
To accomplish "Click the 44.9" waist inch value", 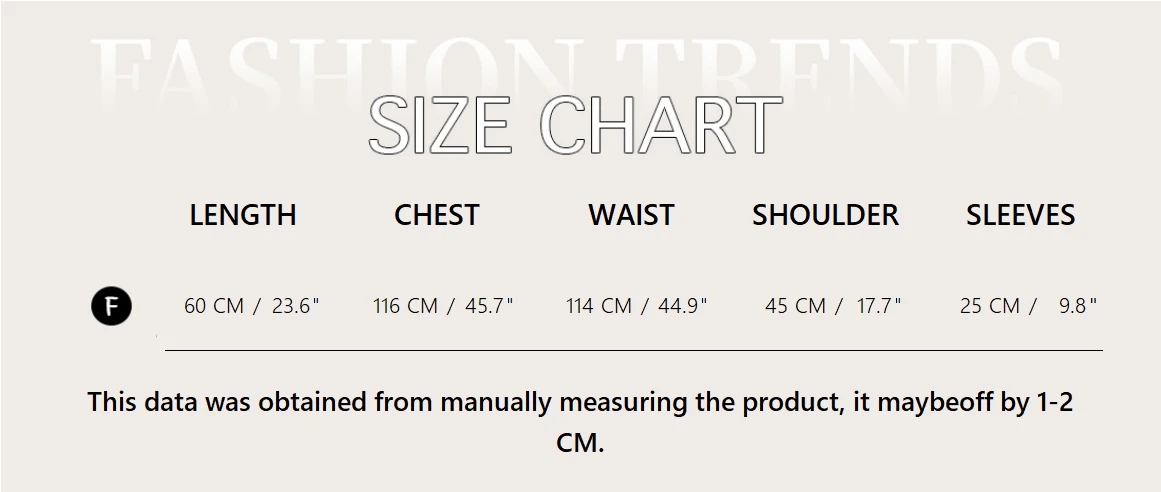I will click(682, 306).
